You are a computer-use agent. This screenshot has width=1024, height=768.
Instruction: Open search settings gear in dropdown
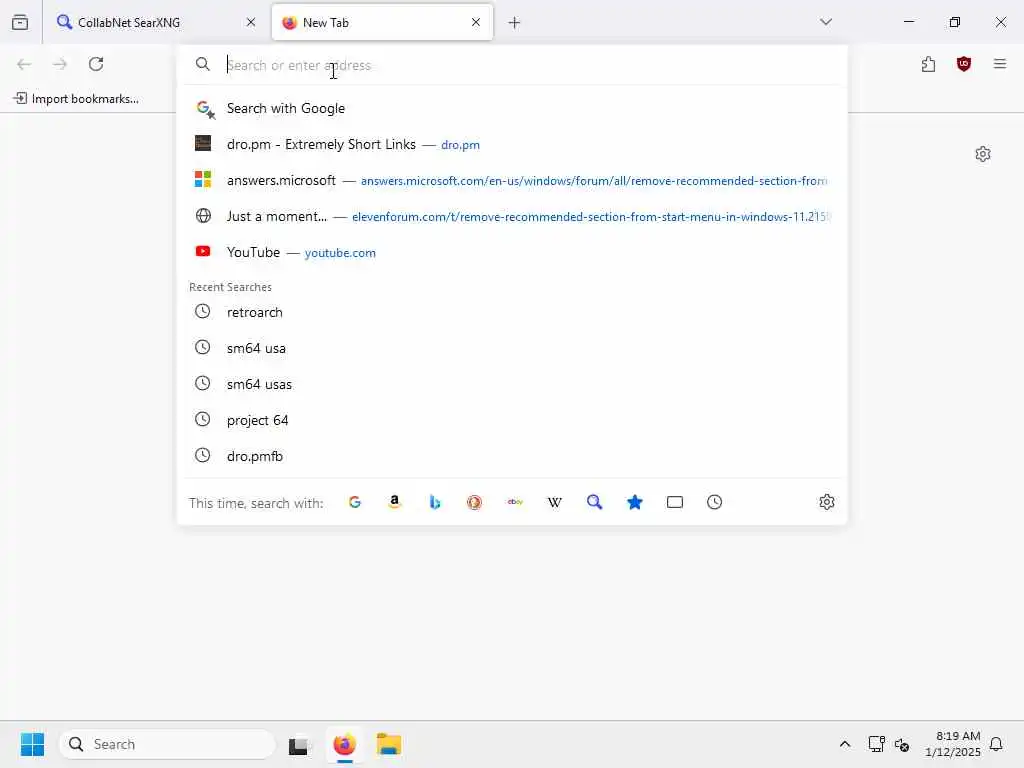click(827, 502)
